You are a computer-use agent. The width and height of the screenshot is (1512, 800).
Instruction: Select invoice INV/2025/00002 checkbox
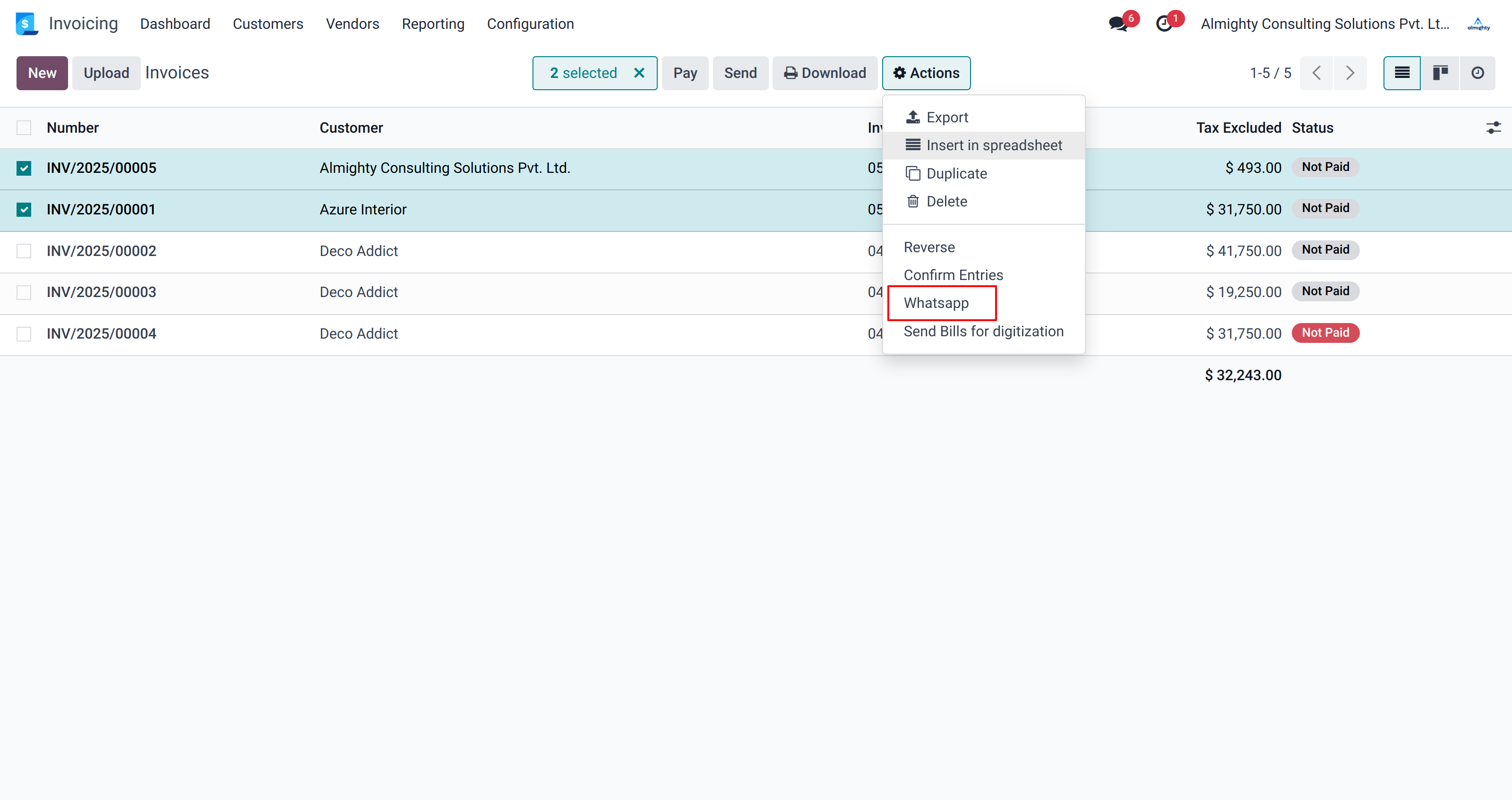[24, 251]
